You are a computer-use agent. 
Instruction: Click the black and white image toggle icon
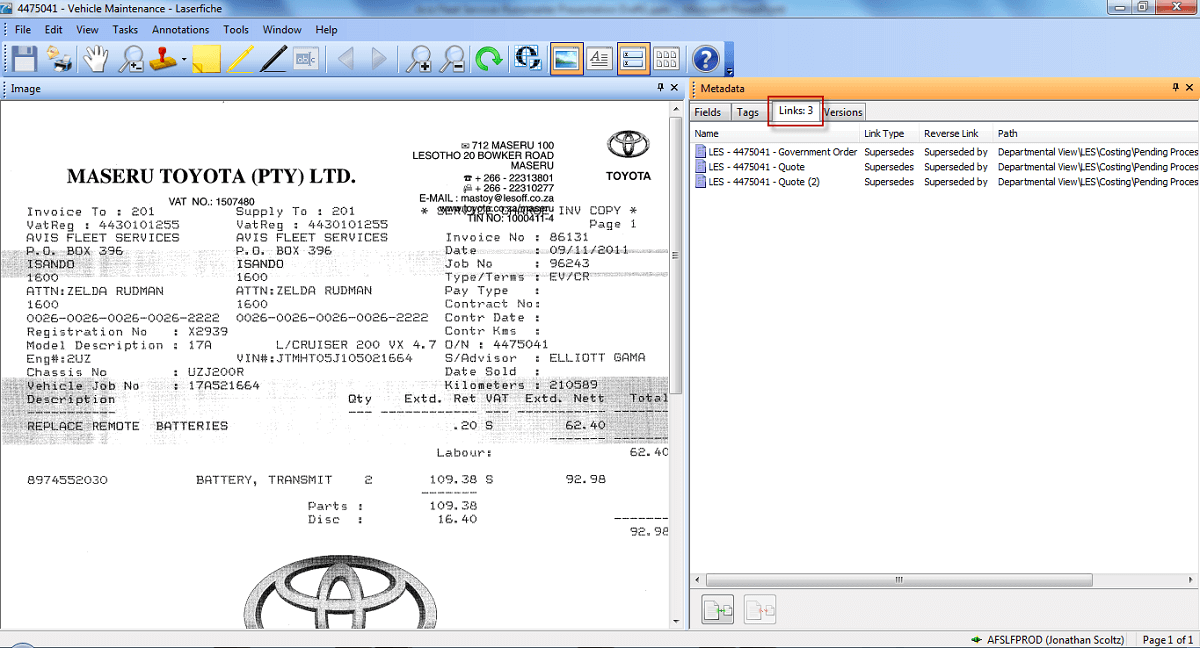tap(528, 59)
